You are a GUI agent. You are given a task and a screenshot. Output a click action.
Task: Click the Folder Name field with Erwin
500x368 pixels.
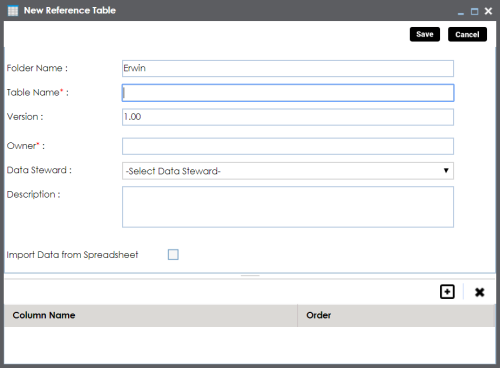[288, 68]
